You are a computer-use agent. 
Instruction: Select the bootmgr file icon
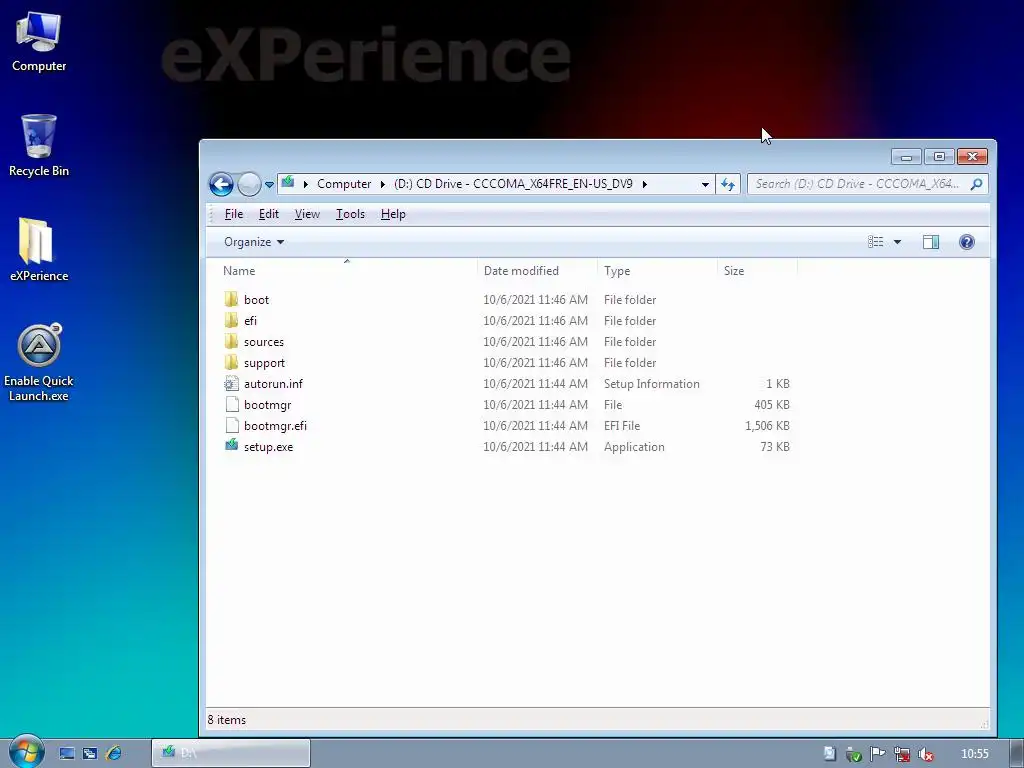(x=231, y=404)
